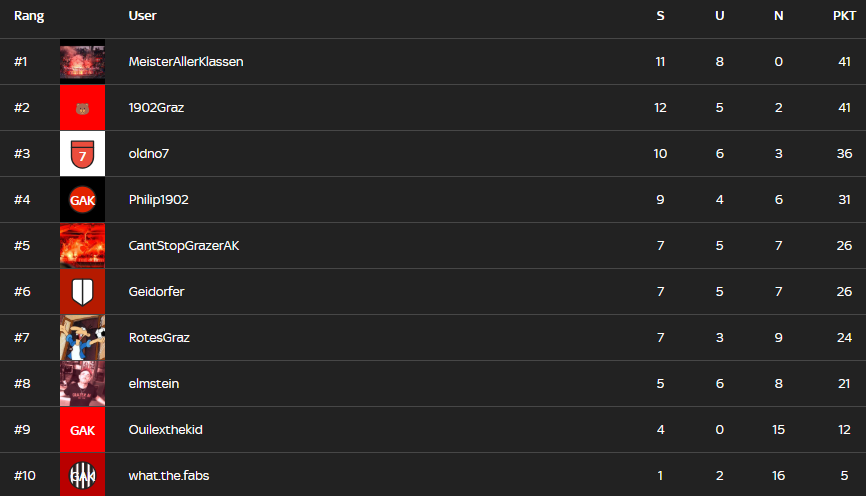The height and width of the screenshot is (496, 866).
Task: Open the MeisterAllerKlassen username link
Action: point(186,62)
